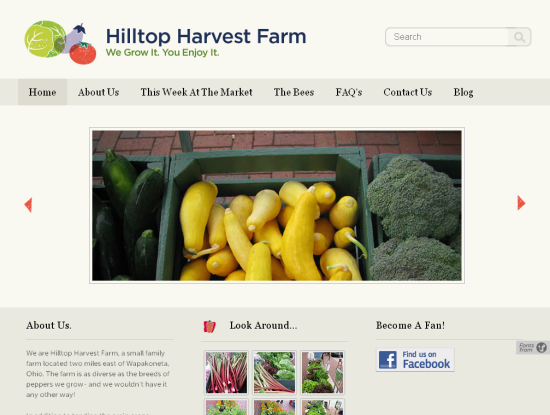The width and height of the screenshot is (550, 415).
Task: Click the squash slideshow image
Action: pos(277,205)
